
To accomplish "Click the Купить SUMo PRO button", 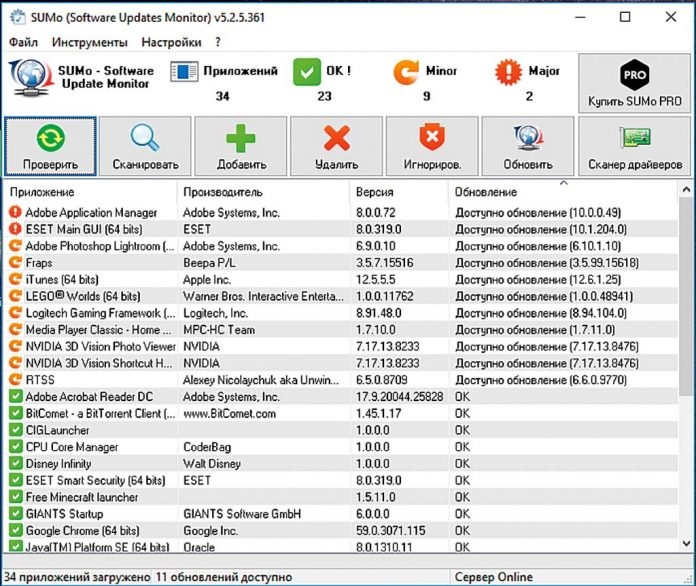I will coord(634,84).
